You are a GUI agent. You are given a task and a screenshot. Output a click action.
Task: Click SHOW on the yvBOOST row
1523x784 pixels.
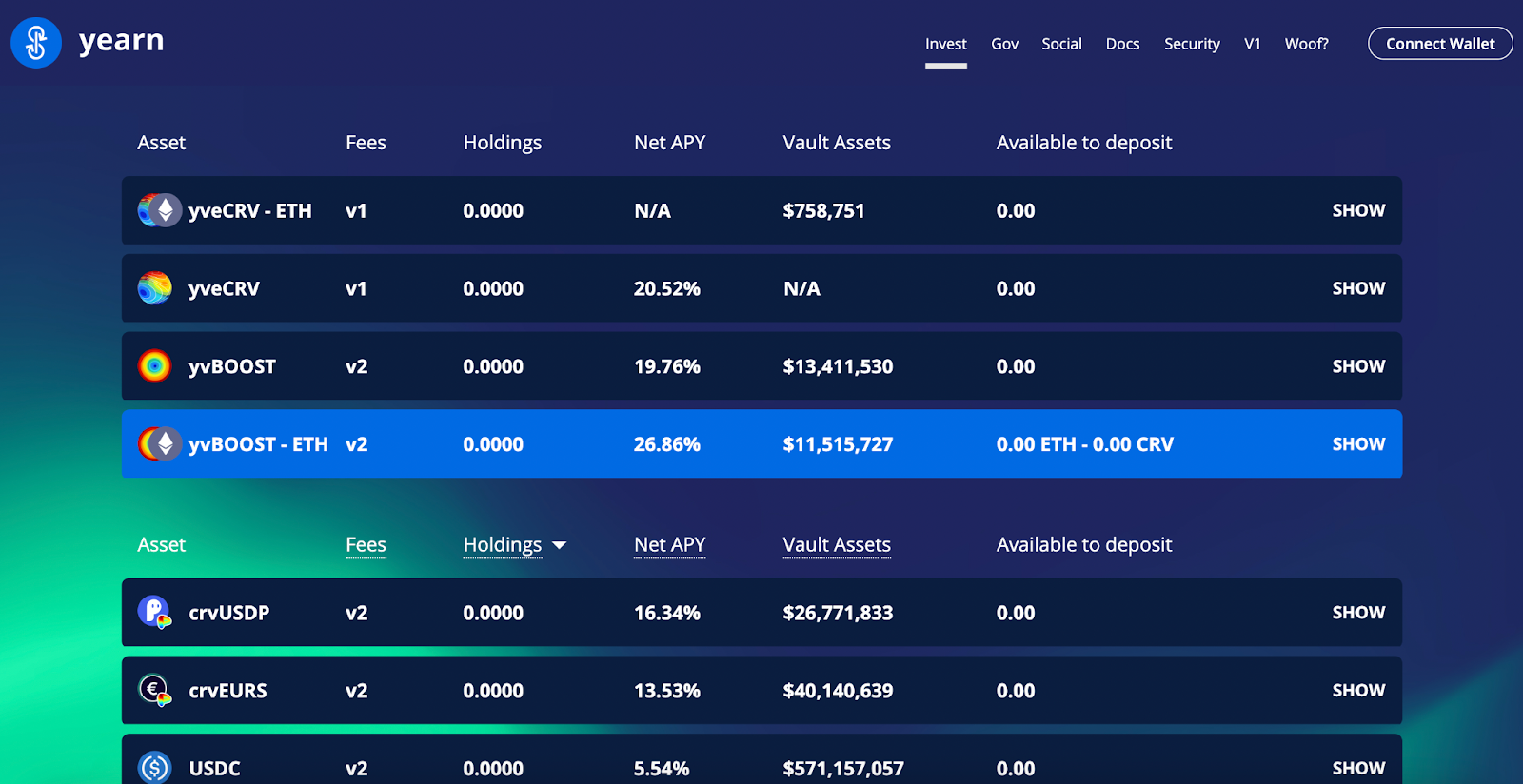click(1358, 366)
